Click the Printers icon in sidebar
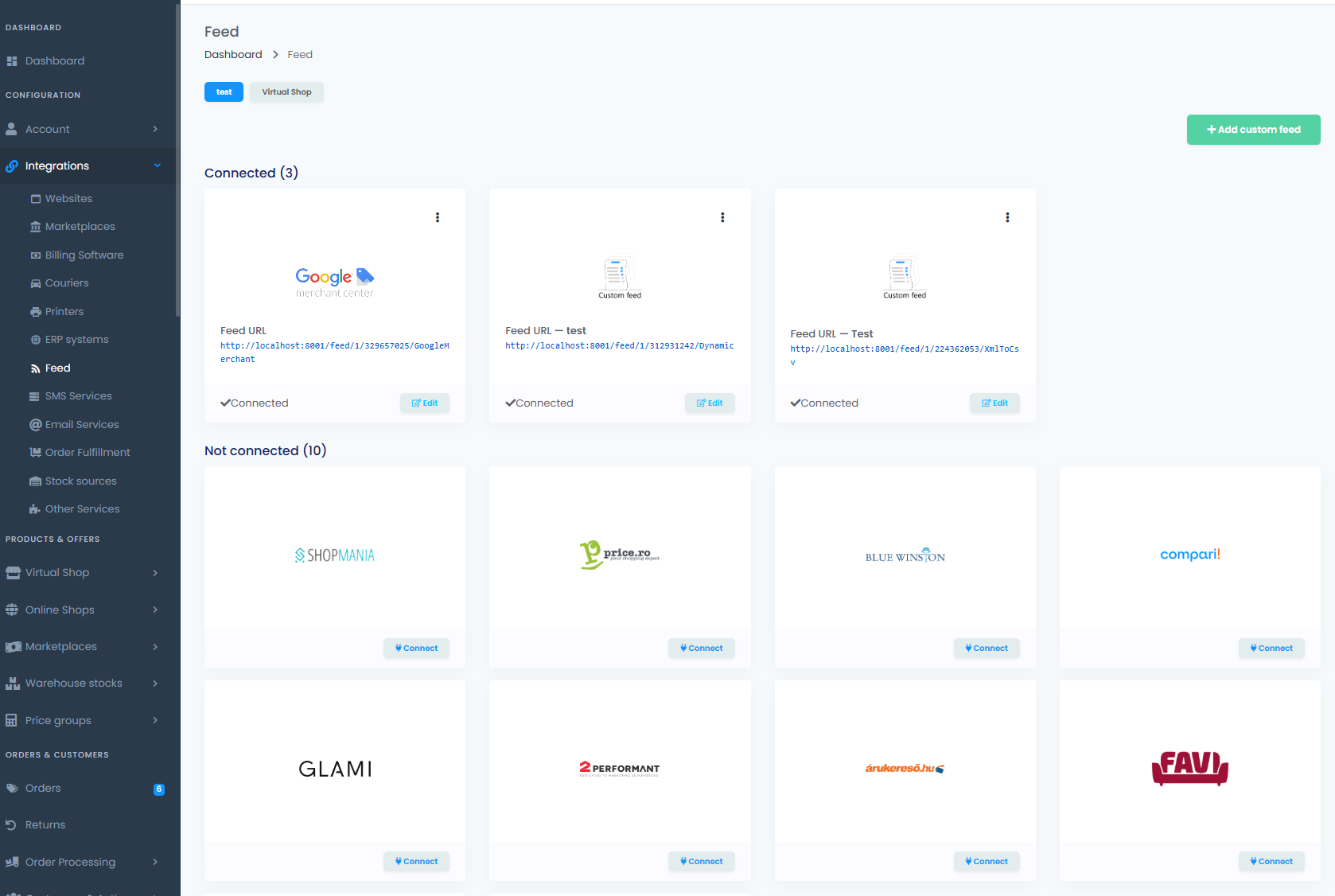This screenshot has width=1335, height=896. click(35, 312)
